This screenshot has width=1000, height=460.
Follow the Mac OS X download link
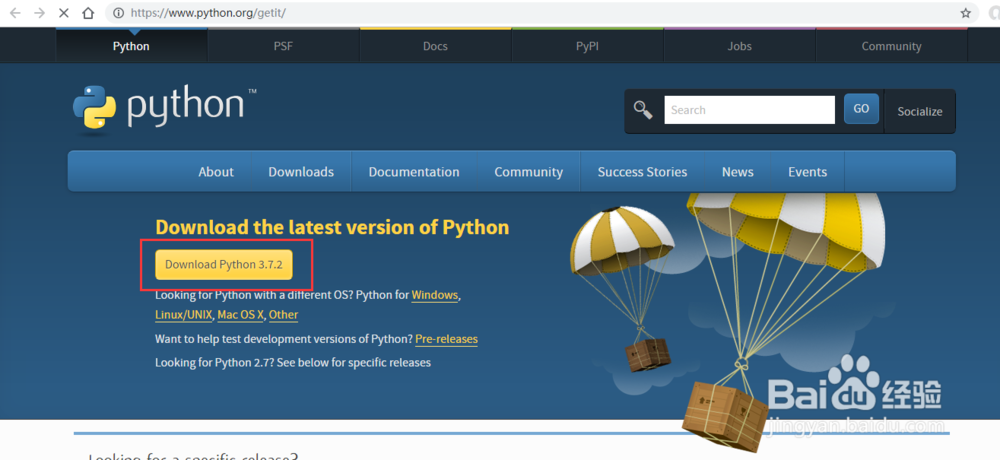[x=240, y=315]
